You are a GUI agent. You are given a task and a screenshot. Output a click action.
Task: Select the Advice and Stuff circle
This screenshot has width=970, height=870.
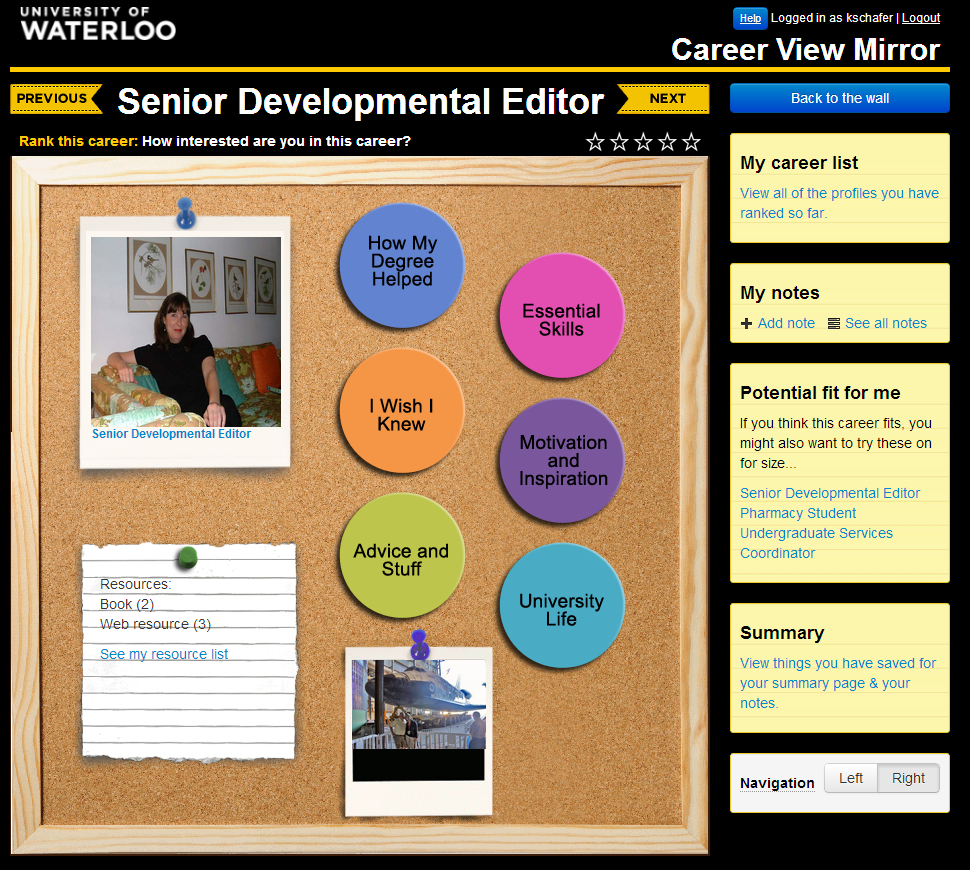pos(402,557)
